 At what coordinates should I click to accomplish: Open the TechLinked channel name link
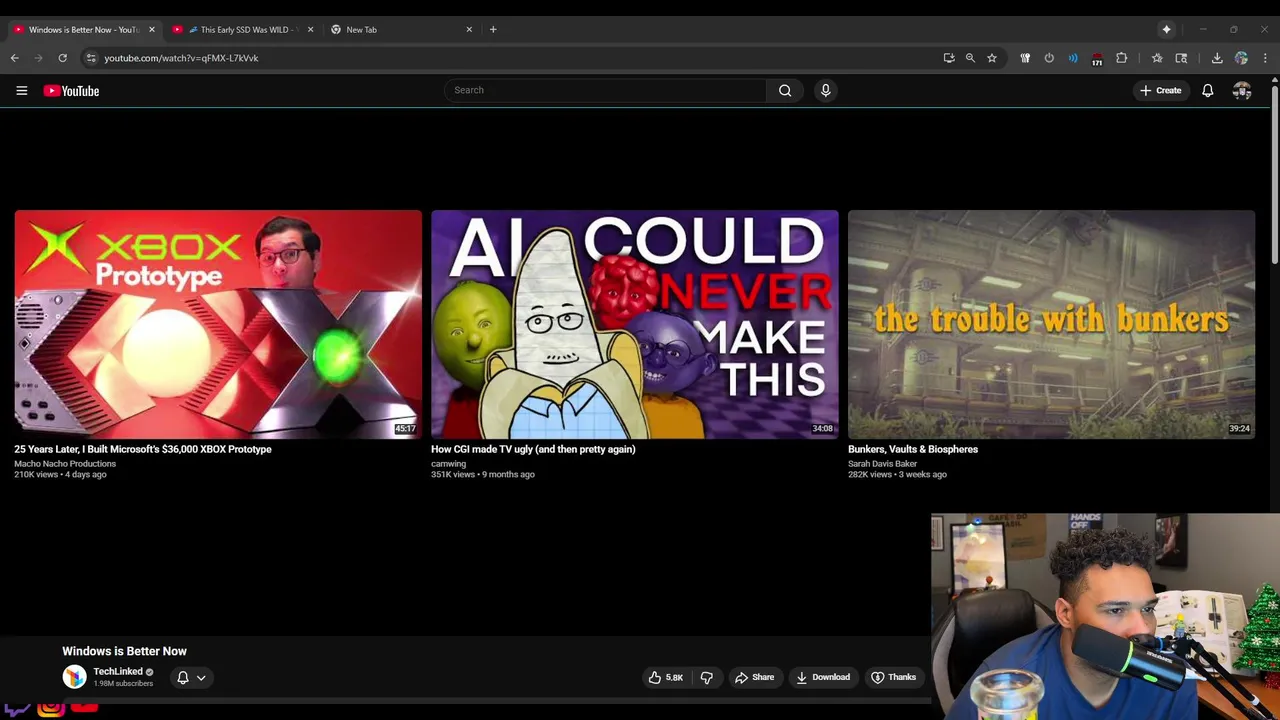[118, 671]
